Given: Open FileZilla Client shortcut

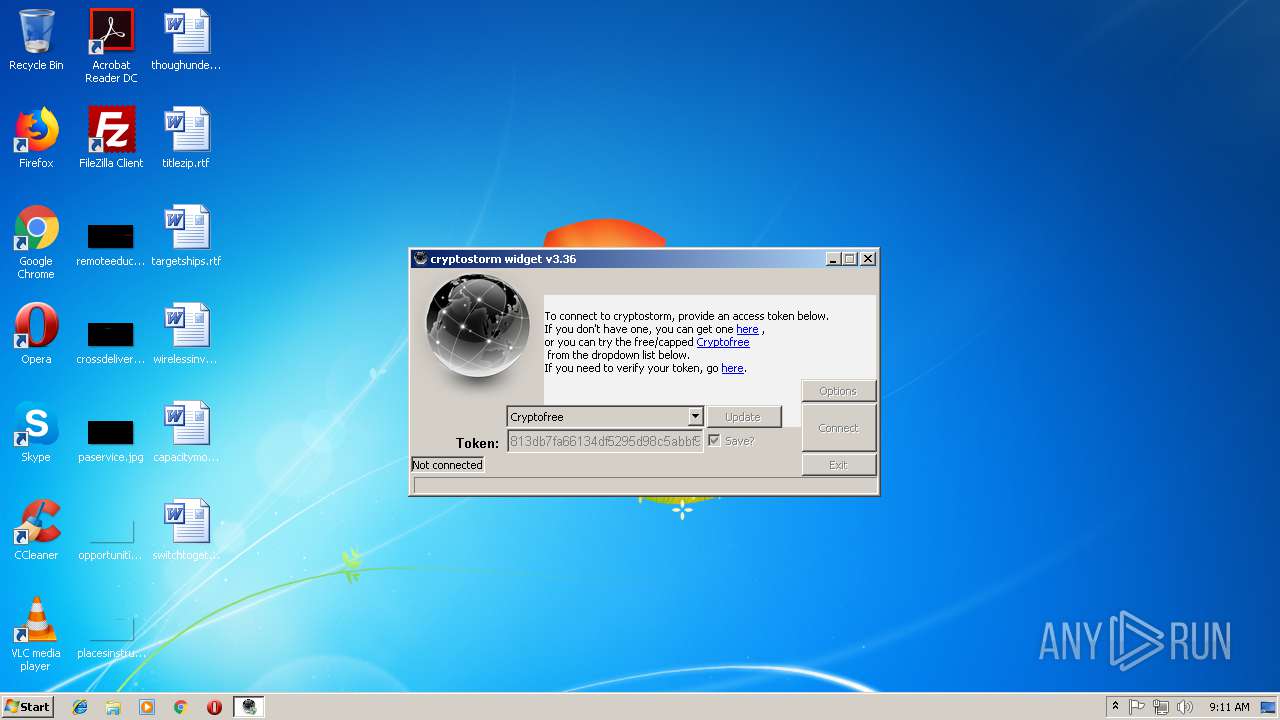Looking at the screenshot, I should click(111, 138).
